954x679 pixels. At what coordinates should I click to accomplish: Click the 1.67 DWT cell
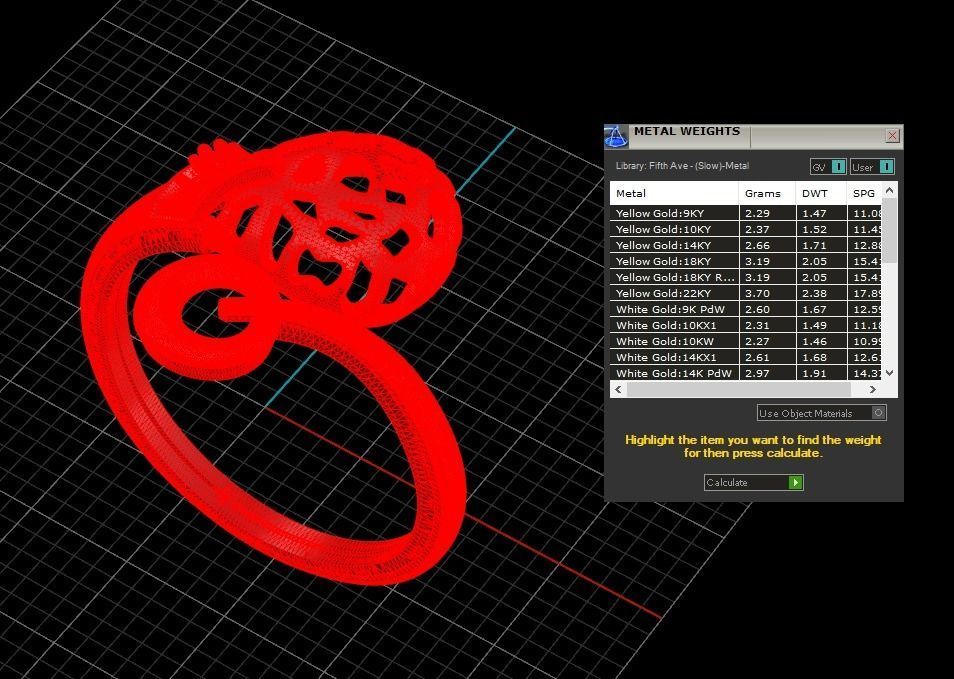(821, 309)
